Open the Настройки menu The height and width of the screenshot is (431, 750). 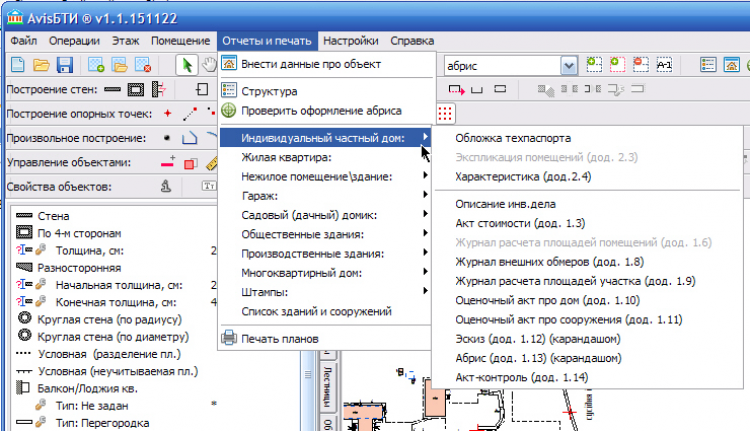click(x=350, y=41)
